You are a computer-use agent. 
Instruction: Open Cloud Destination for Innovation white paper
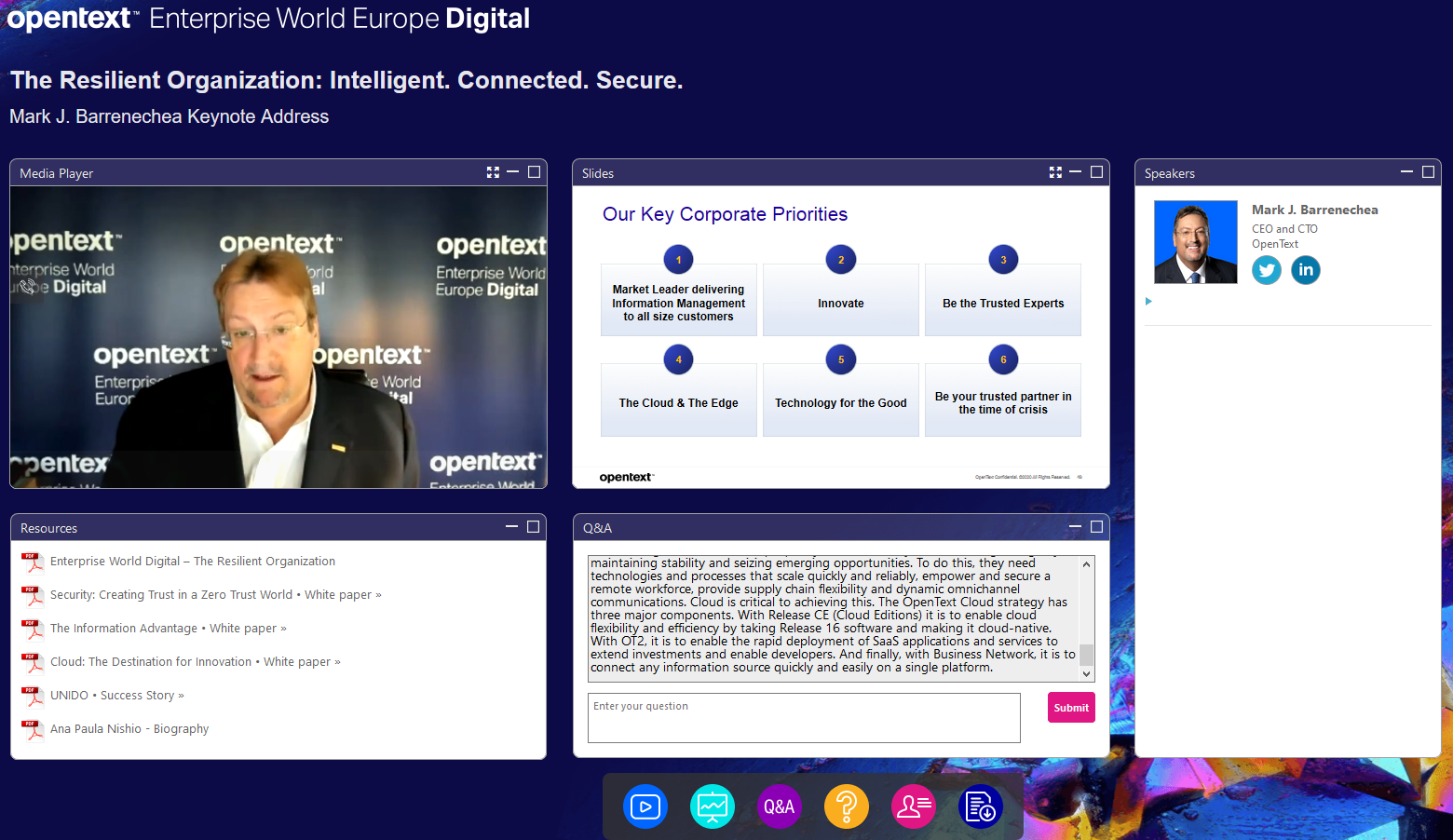pos(196,661)
